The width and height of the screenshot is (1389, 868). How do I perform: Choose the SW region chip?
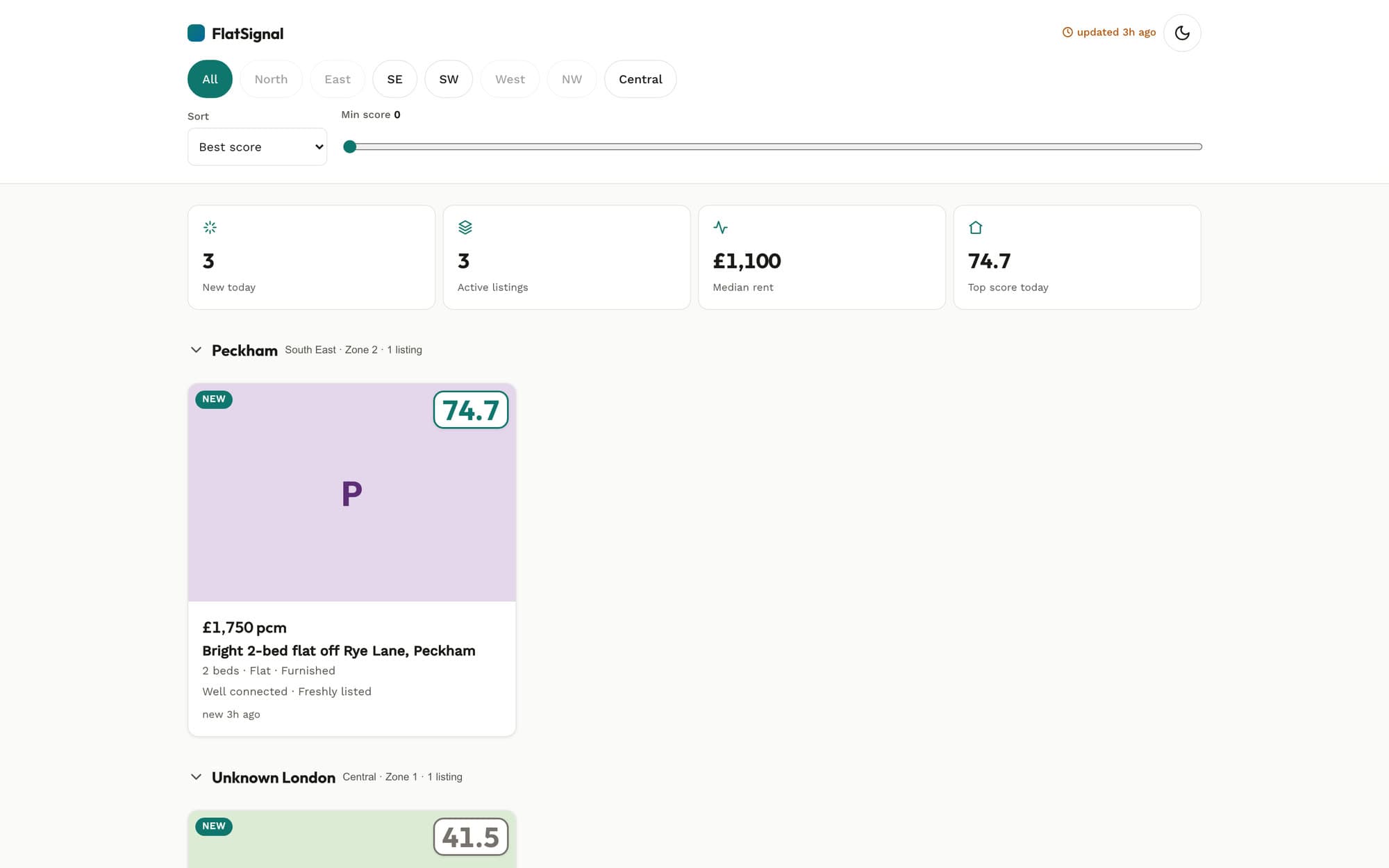[x=449, y=79]
